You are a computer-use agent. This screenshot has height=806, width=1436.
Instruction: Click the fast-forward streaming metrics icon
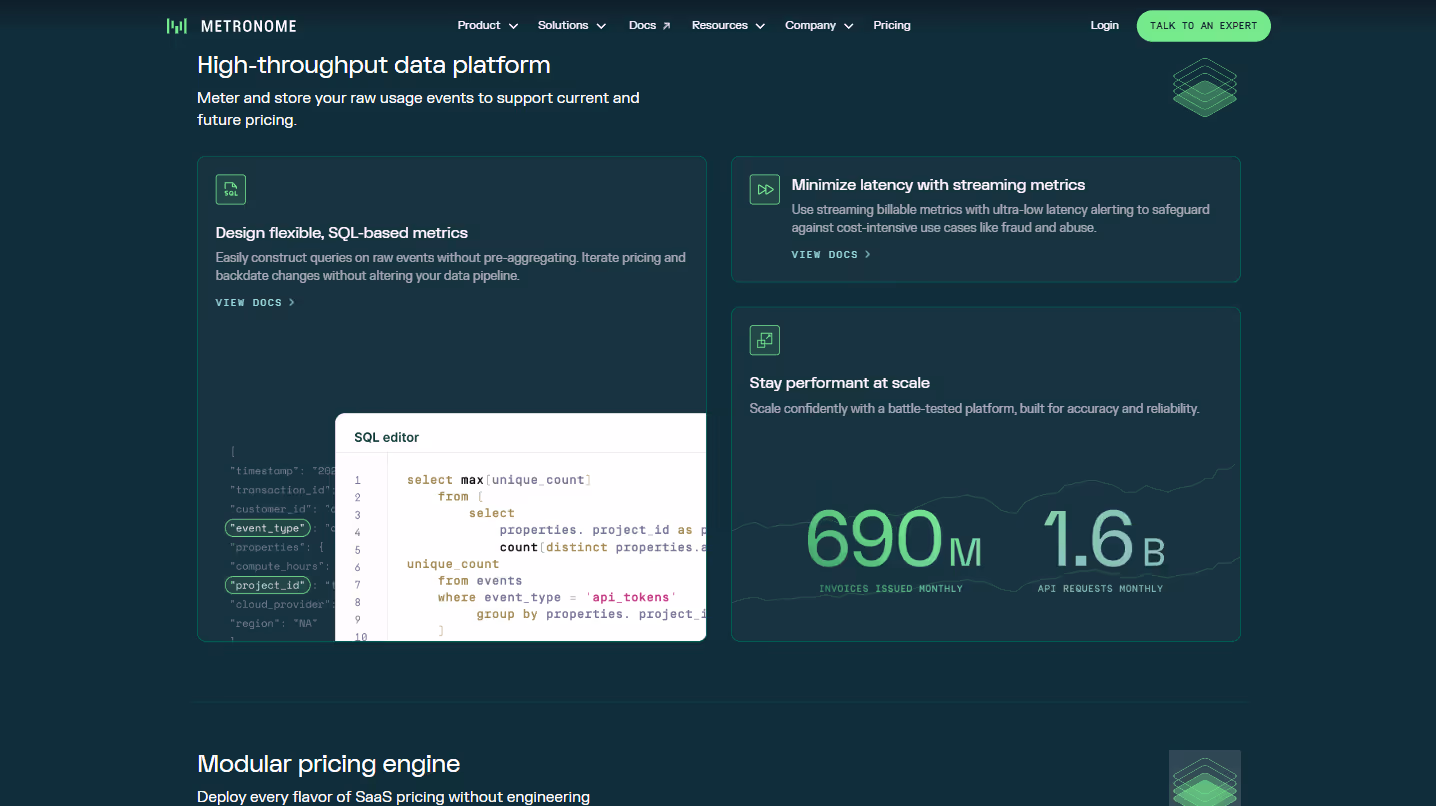(765, 189)
